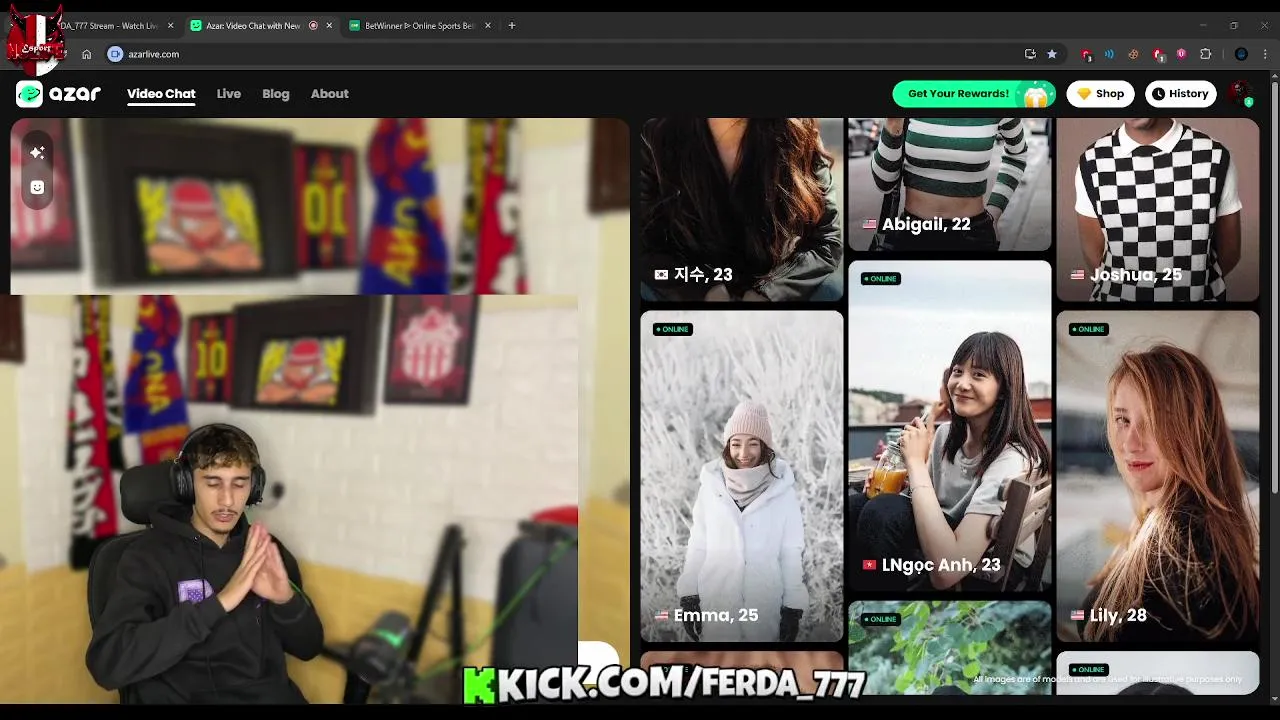Open the Video Chat tab

click(161, 94)
